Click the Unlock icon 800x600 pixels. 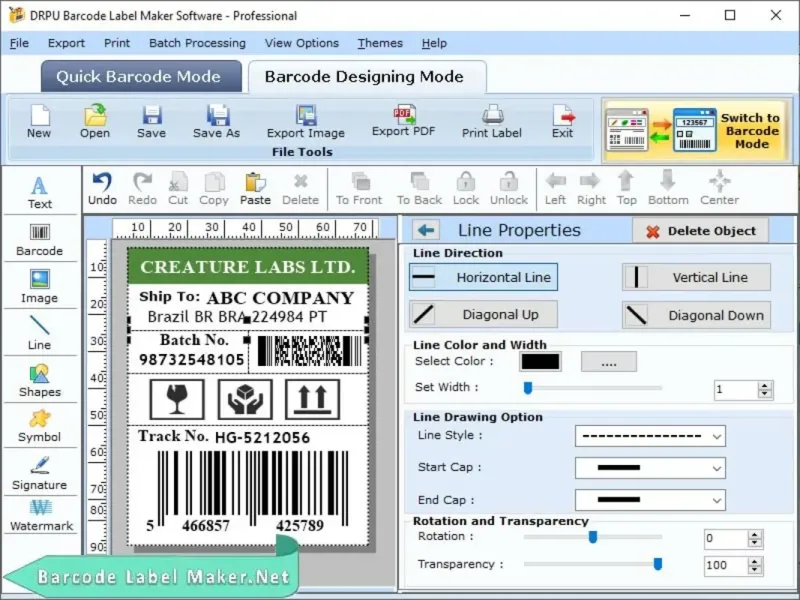pos(509,189)
